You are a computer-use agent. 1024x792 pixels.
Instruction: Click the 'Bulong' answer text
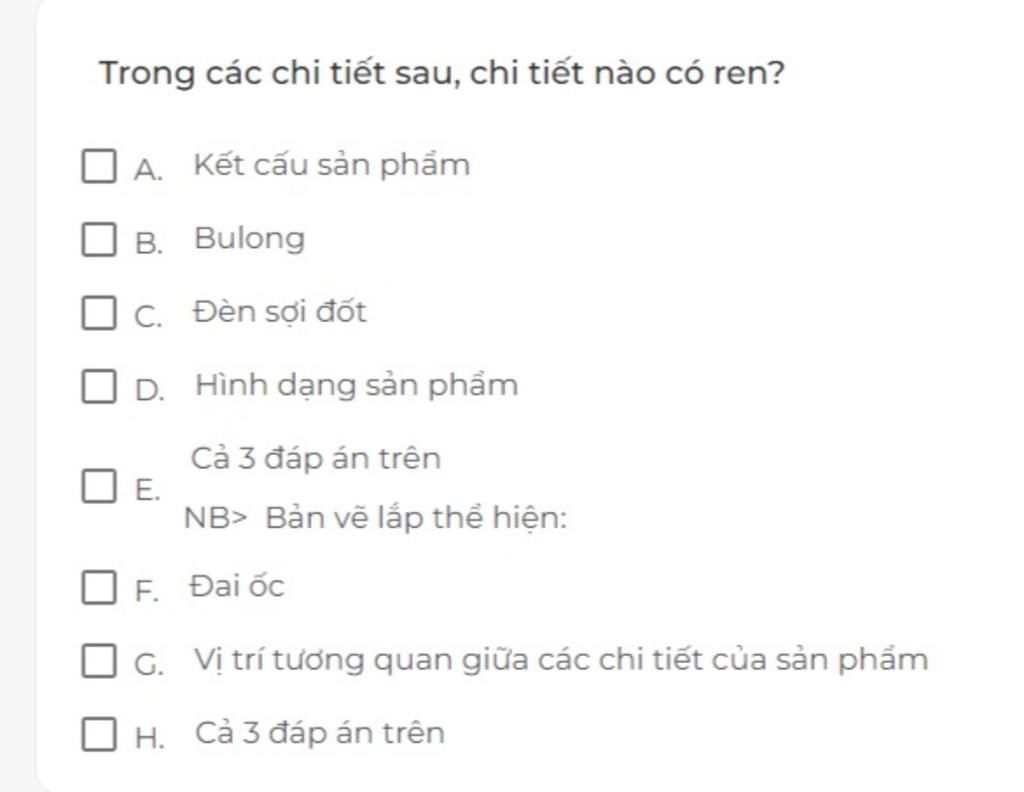(249, 239)
